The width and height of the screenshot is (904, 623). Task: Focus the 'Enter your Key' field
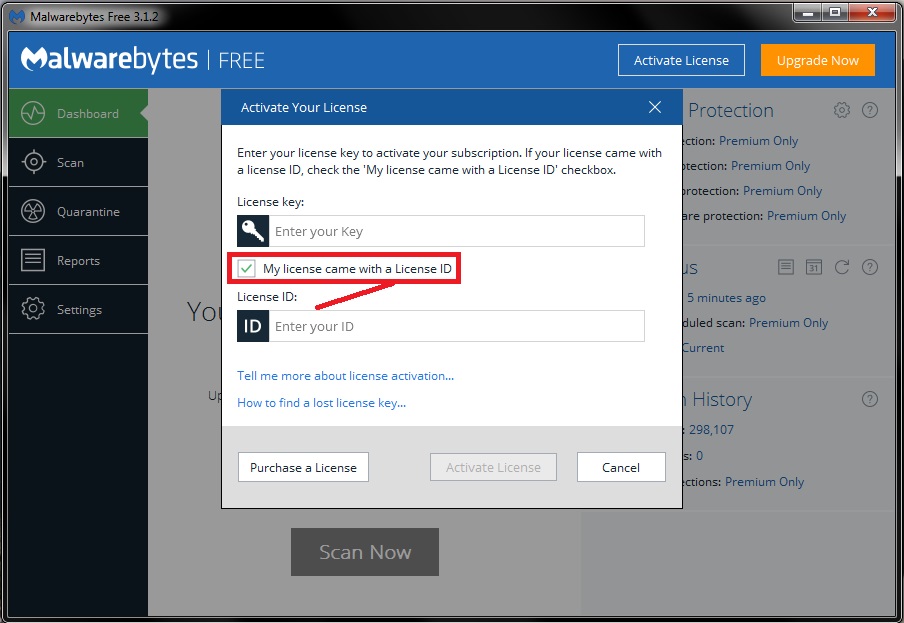click(x=457, y=231)
